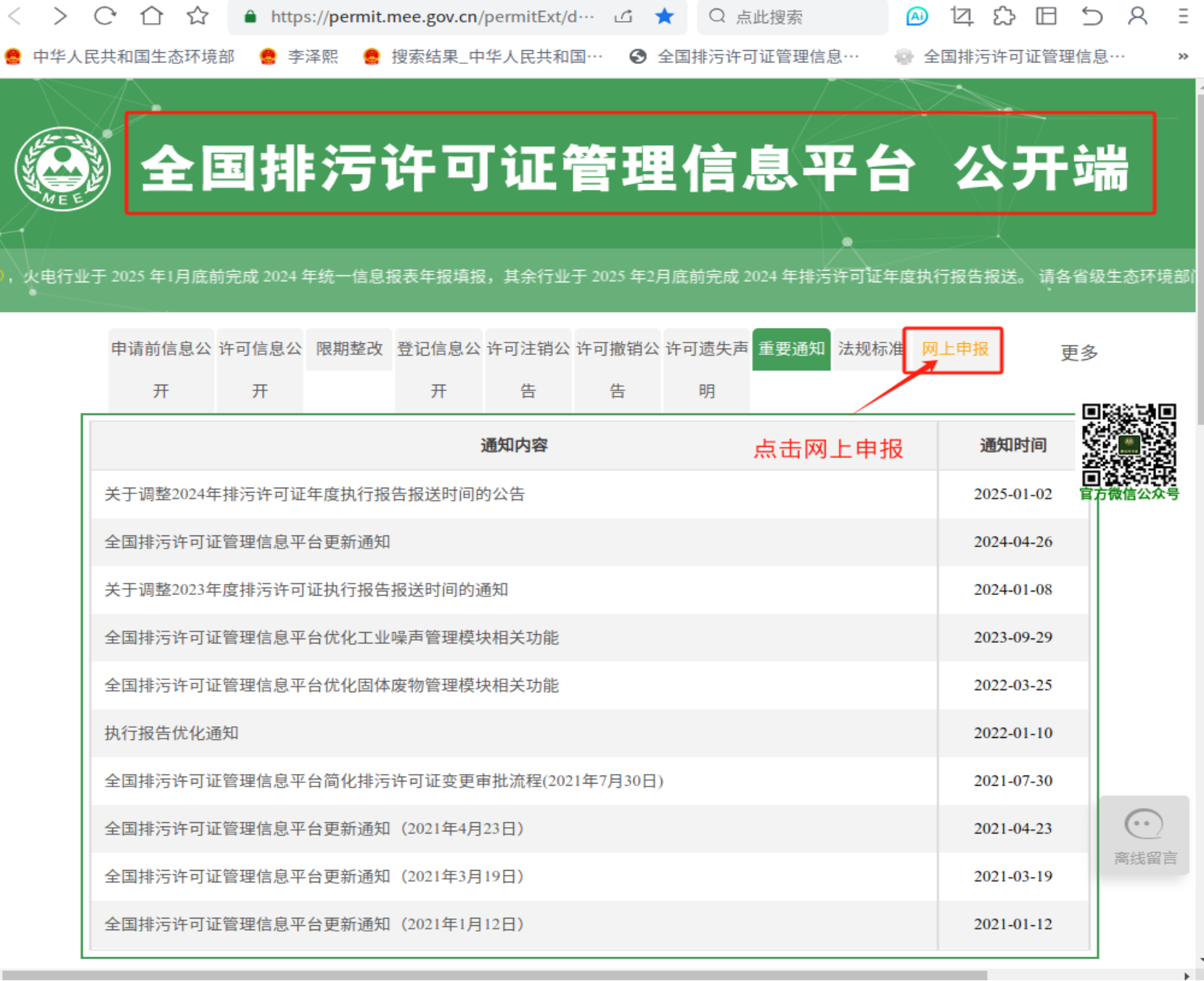Click the MEE ministry logo emblem
Screen dimensions: 1204x981
click(x=63, y=169)
